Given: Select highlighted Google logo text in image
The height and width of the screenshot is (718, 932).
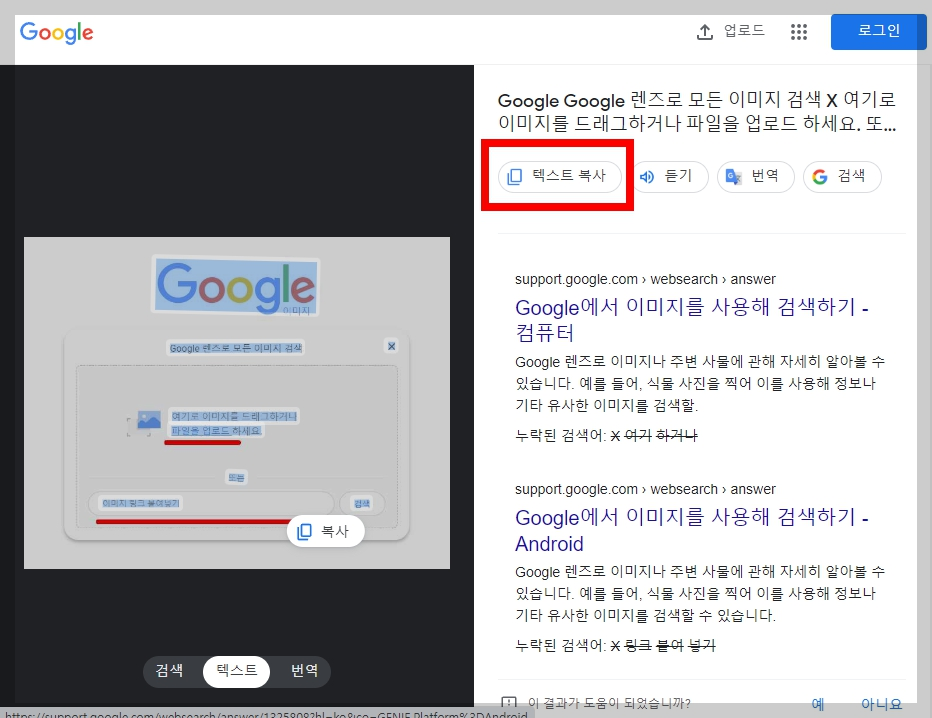Looking at the screenshot, I should [x=235, y=286].
